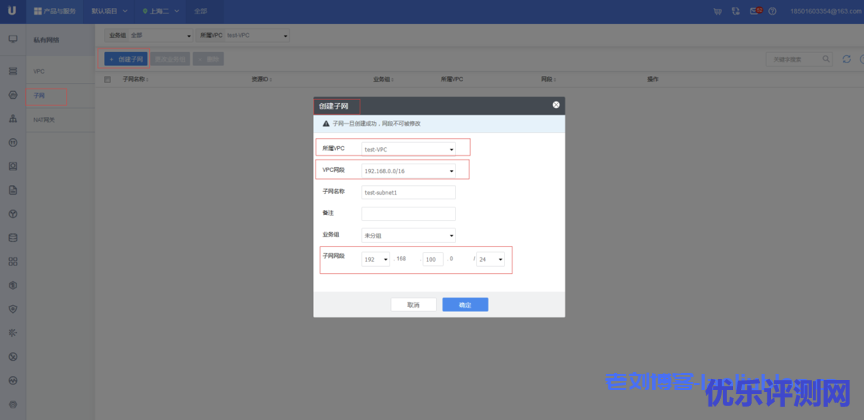Focus the empty 备注 field
The width and height of the screenshot is (864, 420).
click(x=408, y=214)
